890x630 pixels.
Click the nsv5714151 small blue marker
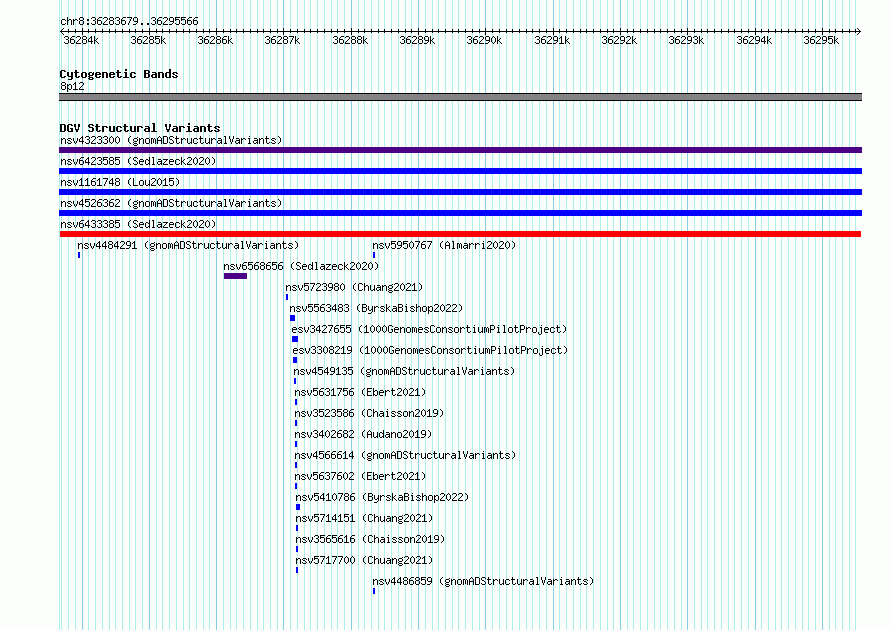(x=297, y=528)
